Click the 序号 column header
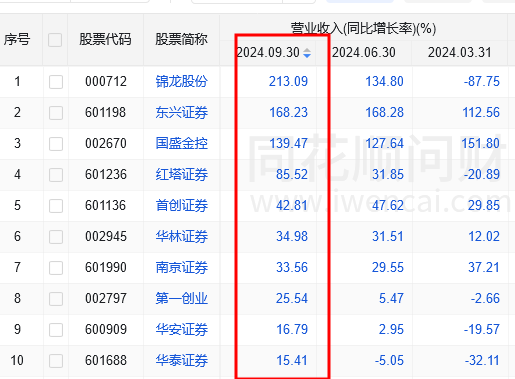 tap(17, 39)
